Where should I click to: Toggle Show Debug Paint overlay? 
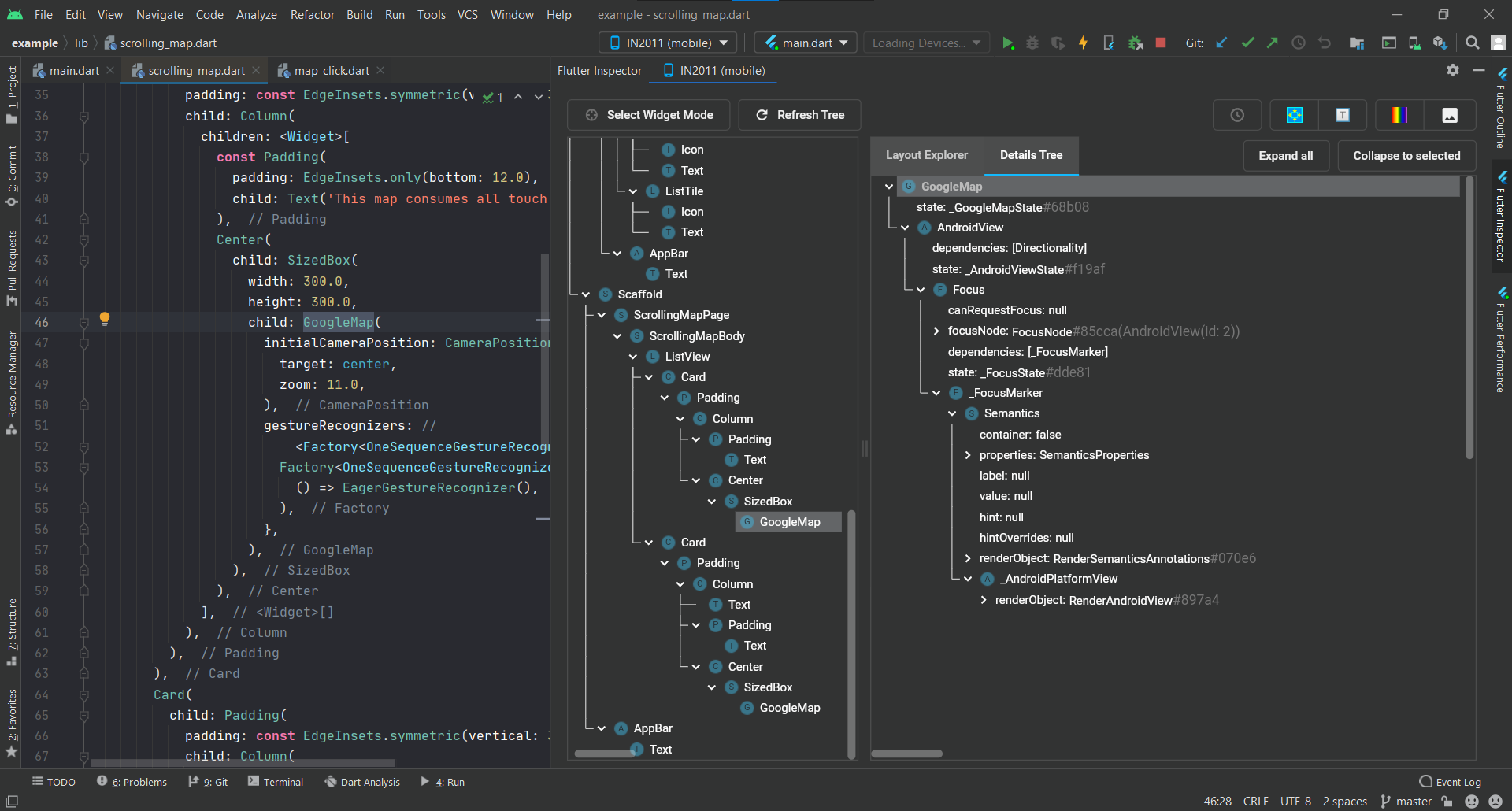[x=1294, y=115]
